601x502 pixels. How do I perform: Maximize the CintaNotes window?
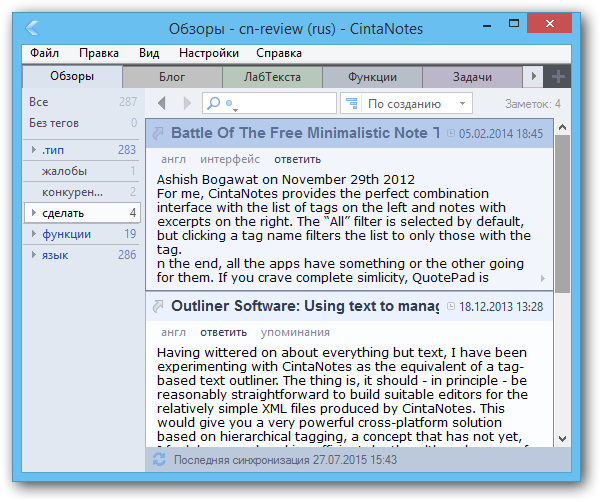[x=514, y=24]
